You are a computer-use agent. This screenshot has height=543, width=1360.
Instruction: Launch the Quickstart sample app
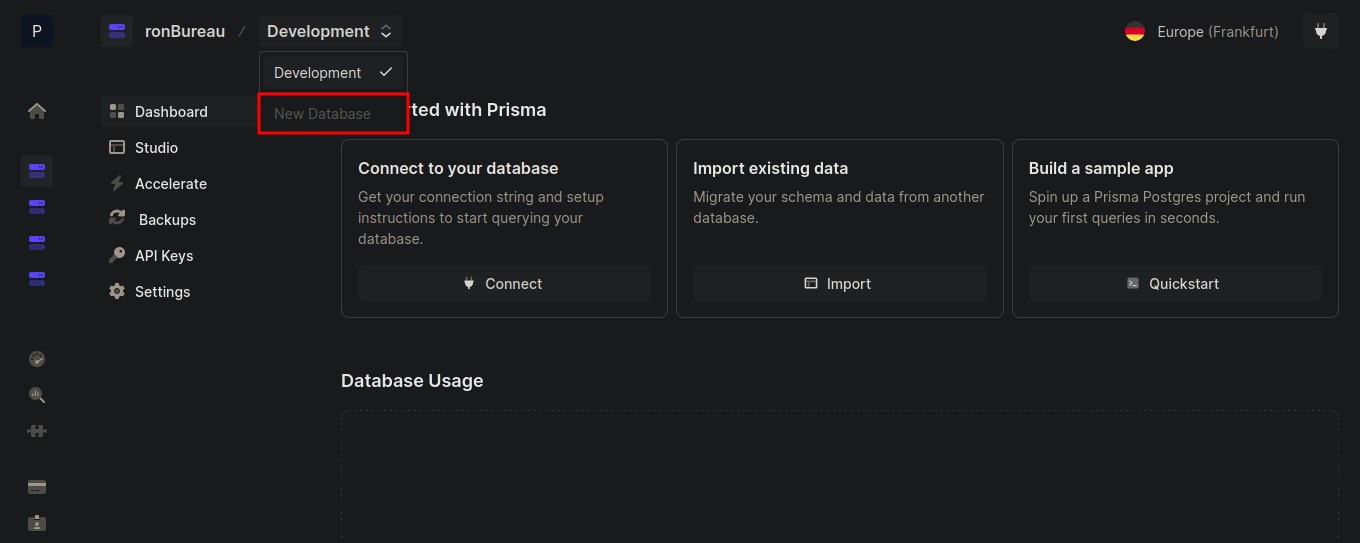[1174, 284]
